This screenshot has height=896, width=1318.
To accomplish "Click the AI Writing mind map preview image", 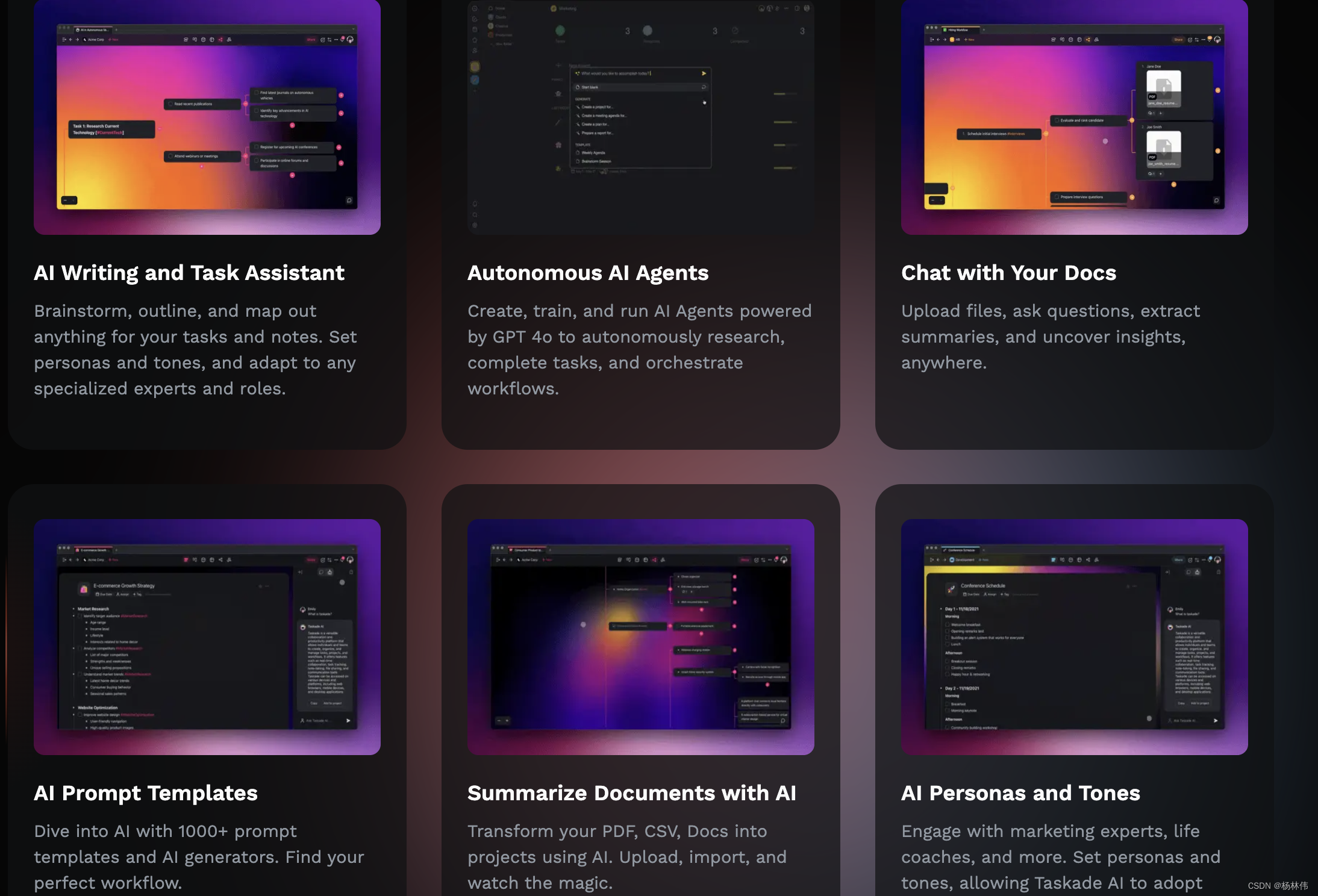I will pos(207,117).
